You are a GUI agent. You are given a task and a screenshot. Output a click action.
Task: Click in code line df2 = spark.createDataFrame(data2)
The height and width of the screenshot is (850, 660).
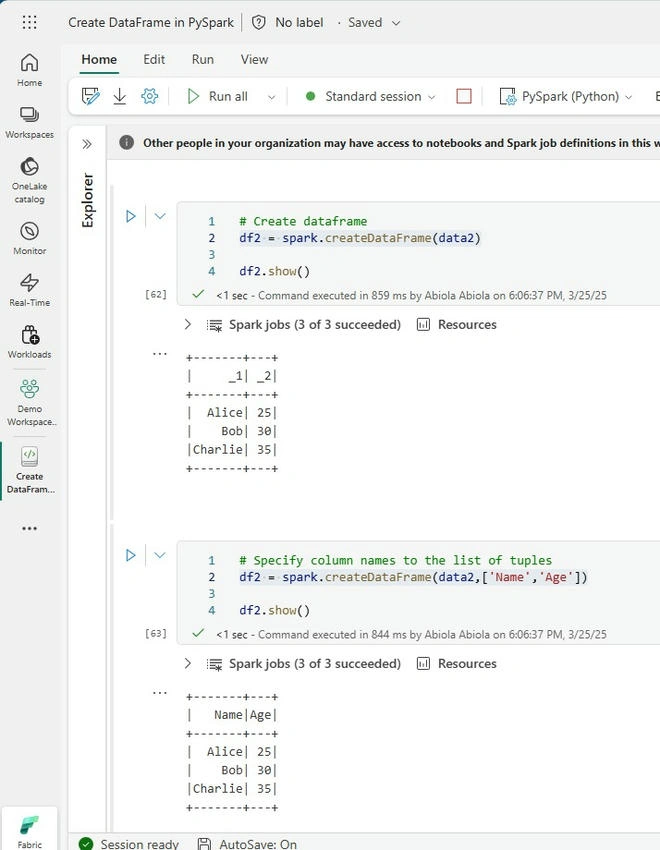tap(360, 238)
